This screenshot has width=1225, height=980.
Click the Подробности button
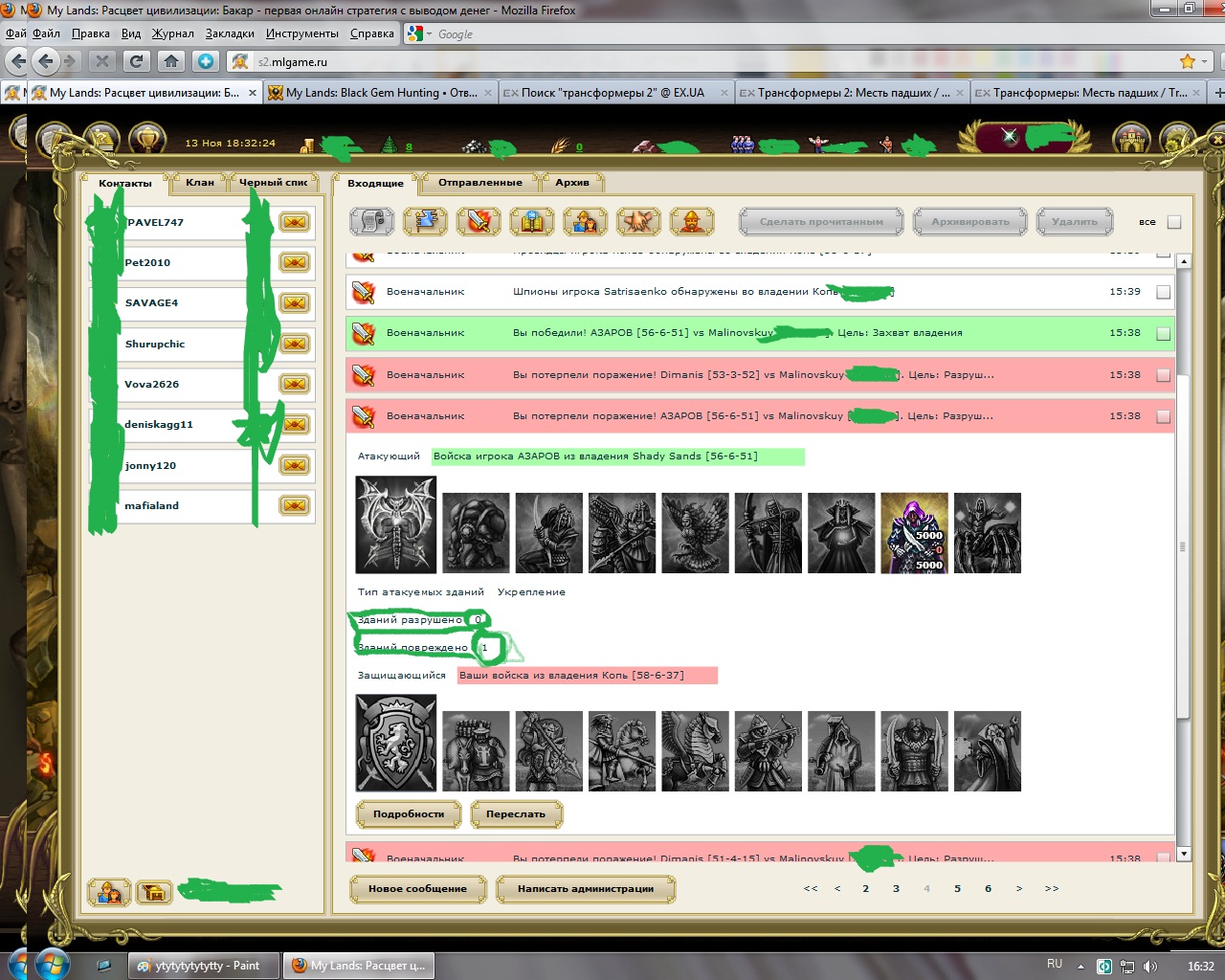[409, 814]
